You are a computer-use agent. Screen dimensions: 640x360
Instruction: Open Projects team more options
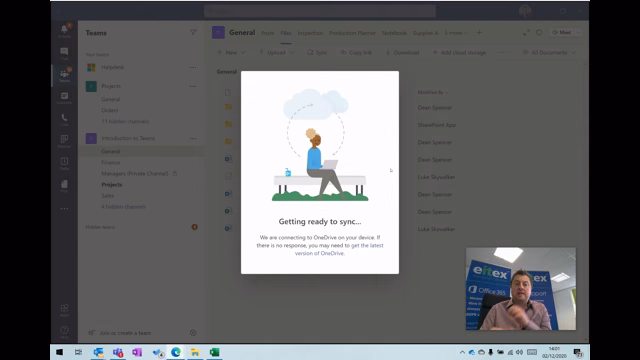click(x=193, y=86)
